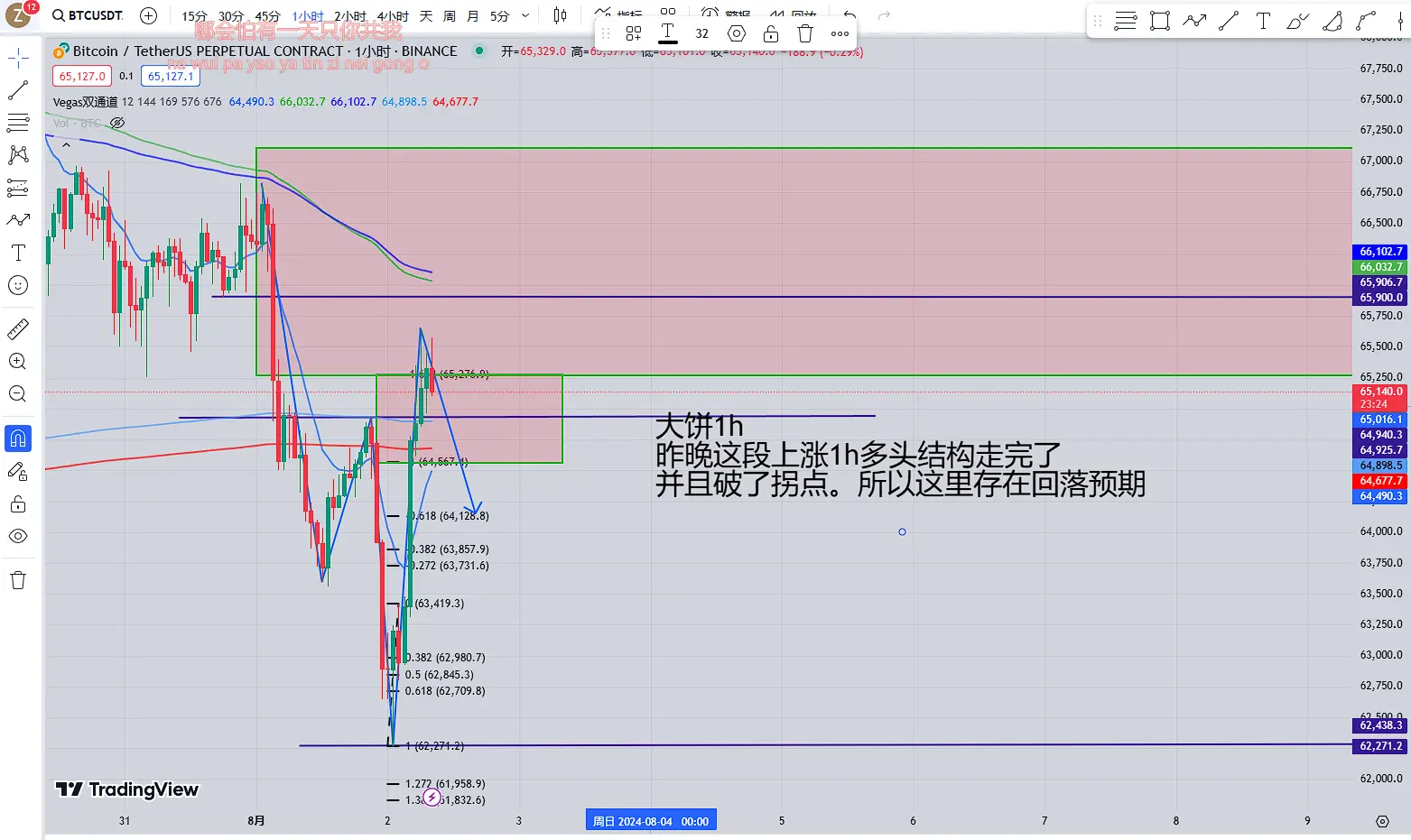
Task: Click the Bitcoin / TetherUS symbol title
Action: point(264,51)
